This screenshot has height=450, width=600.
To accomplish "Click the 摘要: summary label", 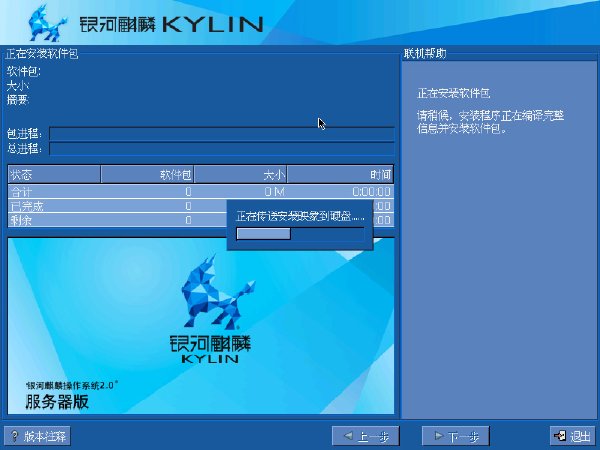I will pyautogui.click(x=18, y=100).
